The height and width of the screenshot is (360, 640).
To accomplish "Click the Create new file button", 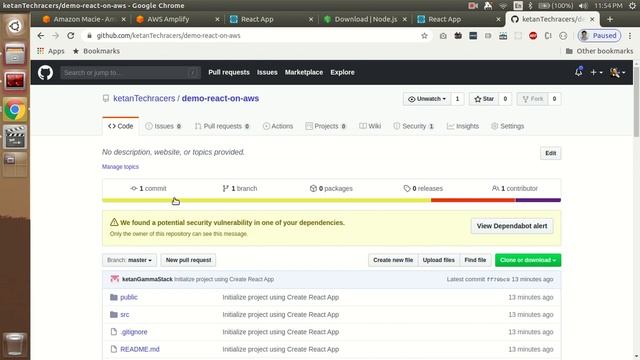I will coord(393,260).
